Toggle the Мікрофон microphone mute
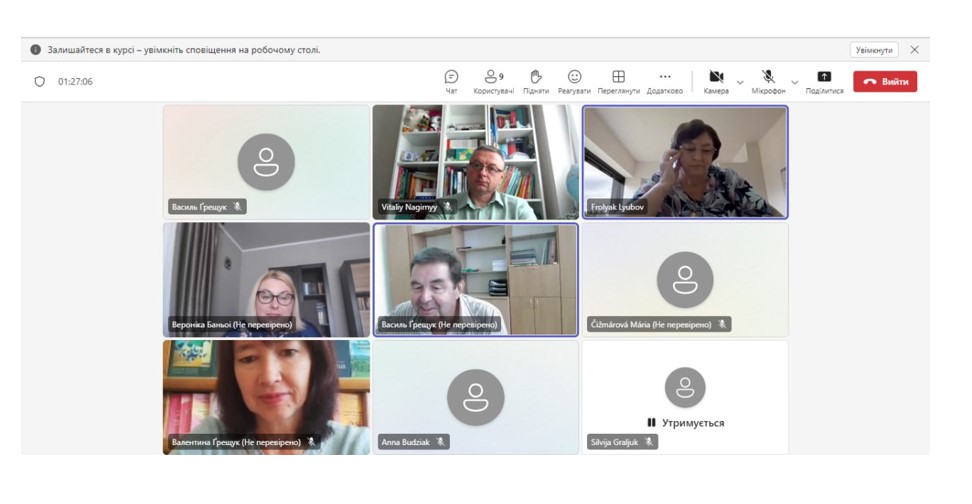 coord(768,81)
